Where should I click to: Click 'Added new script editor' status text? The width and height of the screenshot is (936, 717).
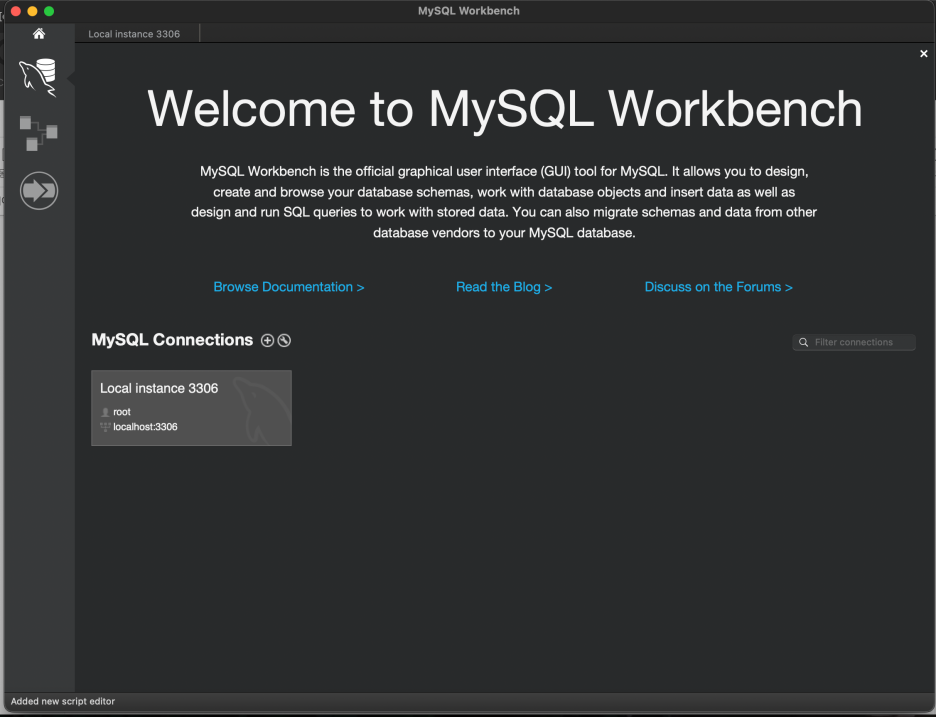63,701
